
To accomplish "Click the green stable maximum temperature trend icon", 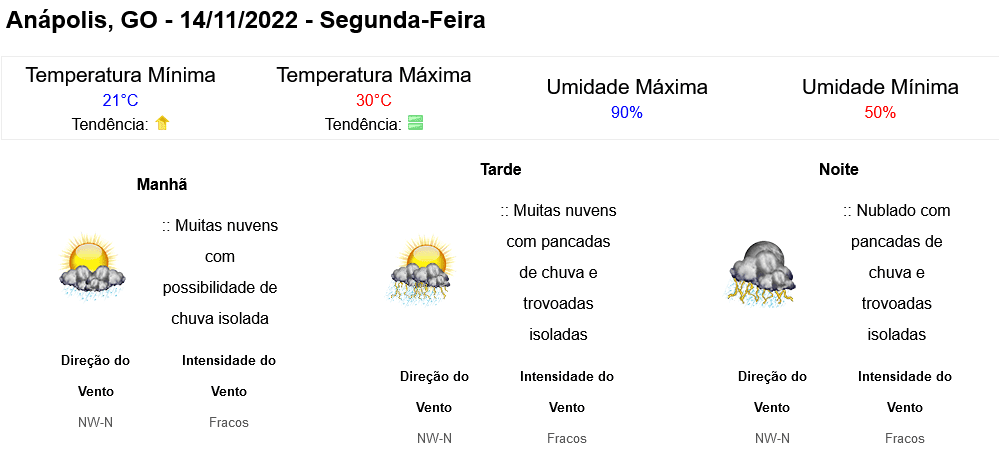I will pyautogui.click(x=415, y=123).
